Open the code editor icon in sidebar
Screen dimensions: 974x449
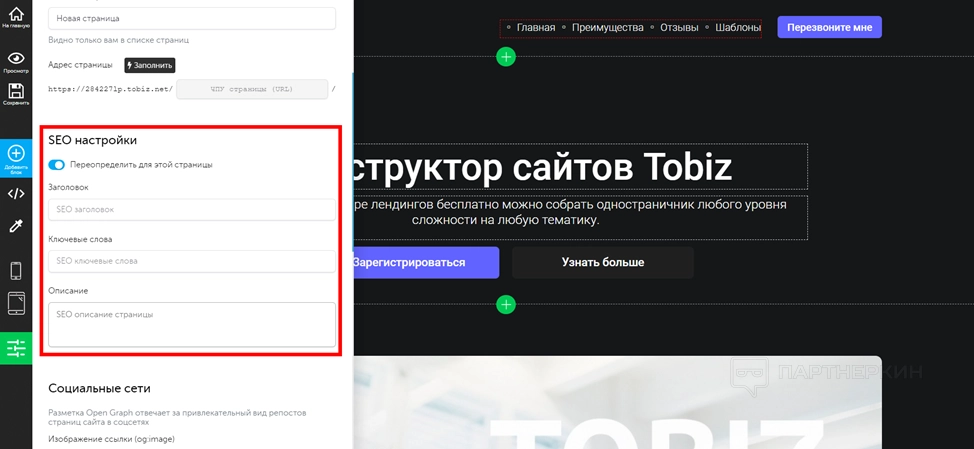(x=16, y=193)
